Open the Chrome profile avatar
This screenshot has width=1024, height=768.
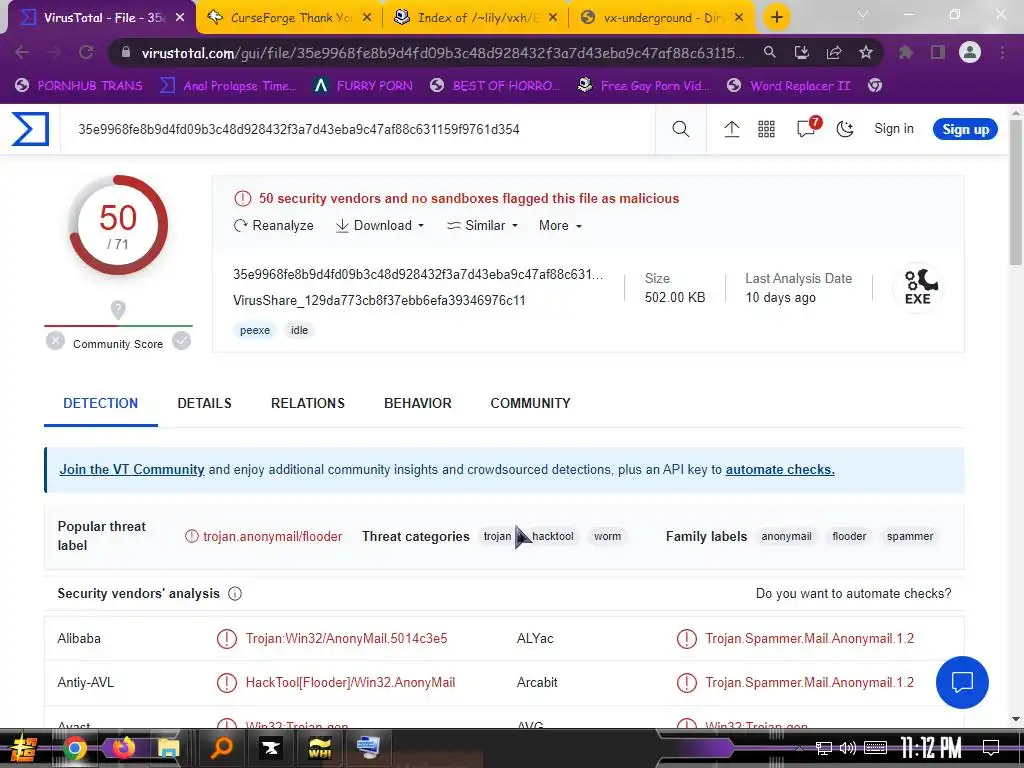pos(970,52)
